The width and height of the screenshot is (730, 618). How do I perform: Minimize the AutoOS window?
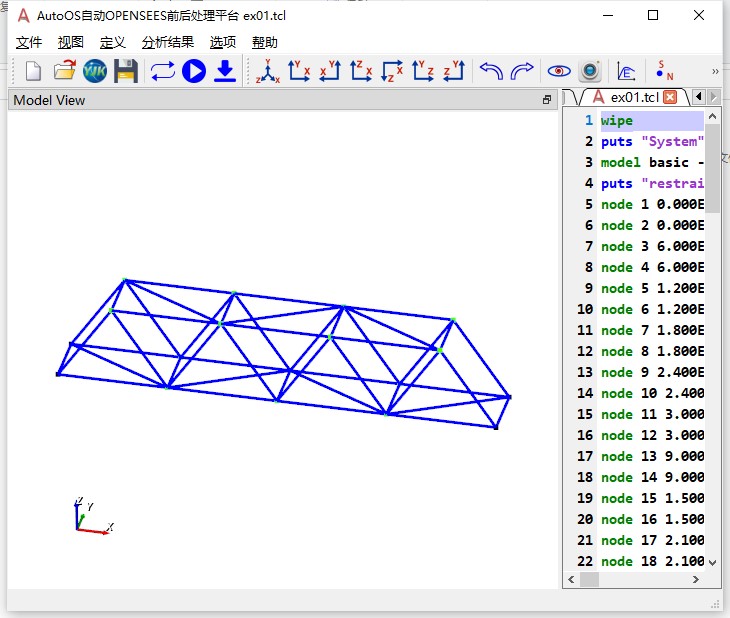[x=608, y=15]
